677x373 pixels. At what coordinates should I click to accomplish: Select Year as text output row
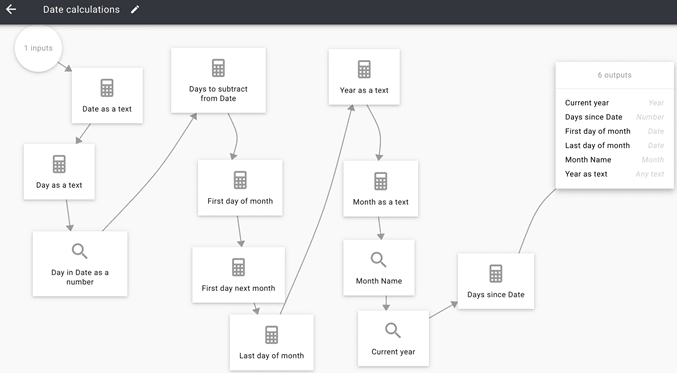[x=614, y=174]
